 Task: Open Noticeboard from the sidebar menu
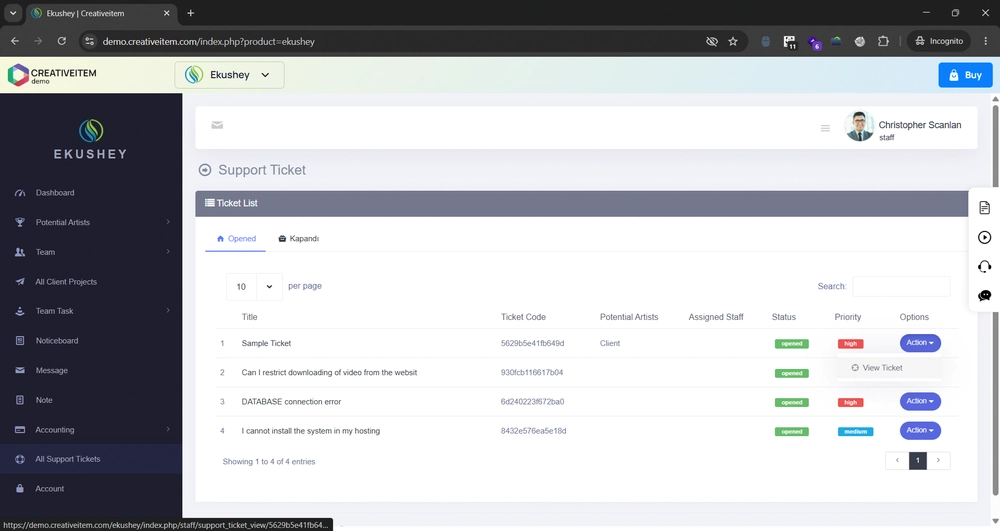(x=57, y=340)
